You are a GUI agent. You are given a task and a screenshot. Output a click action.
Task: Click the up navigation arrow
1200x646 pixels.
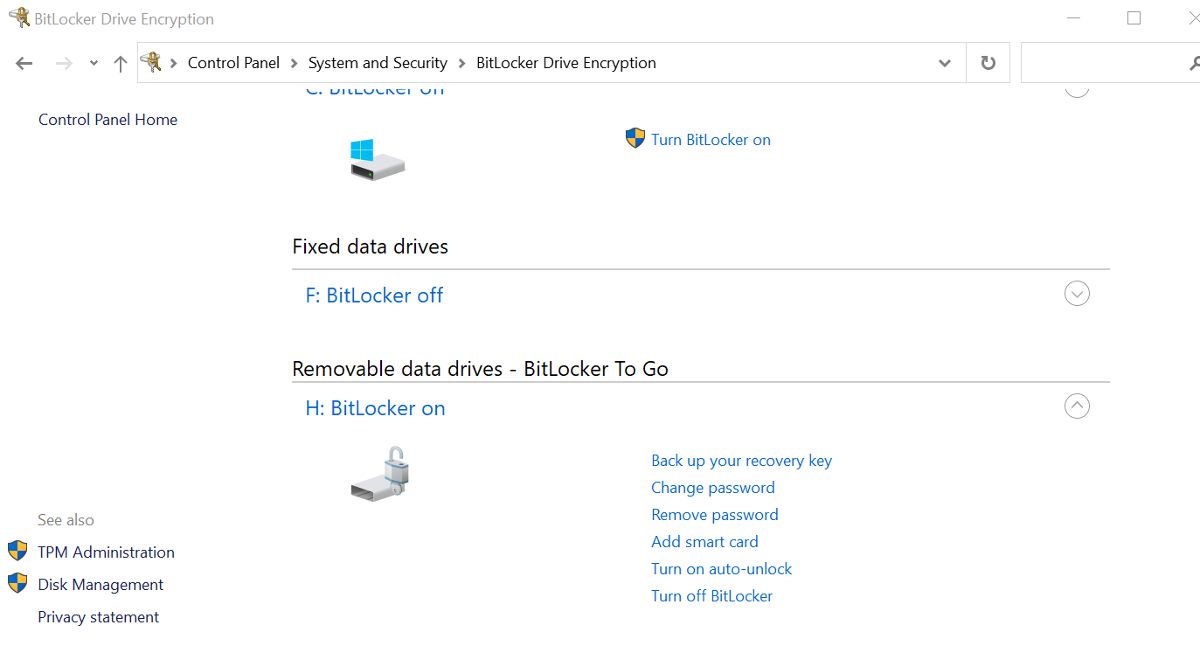119,62
